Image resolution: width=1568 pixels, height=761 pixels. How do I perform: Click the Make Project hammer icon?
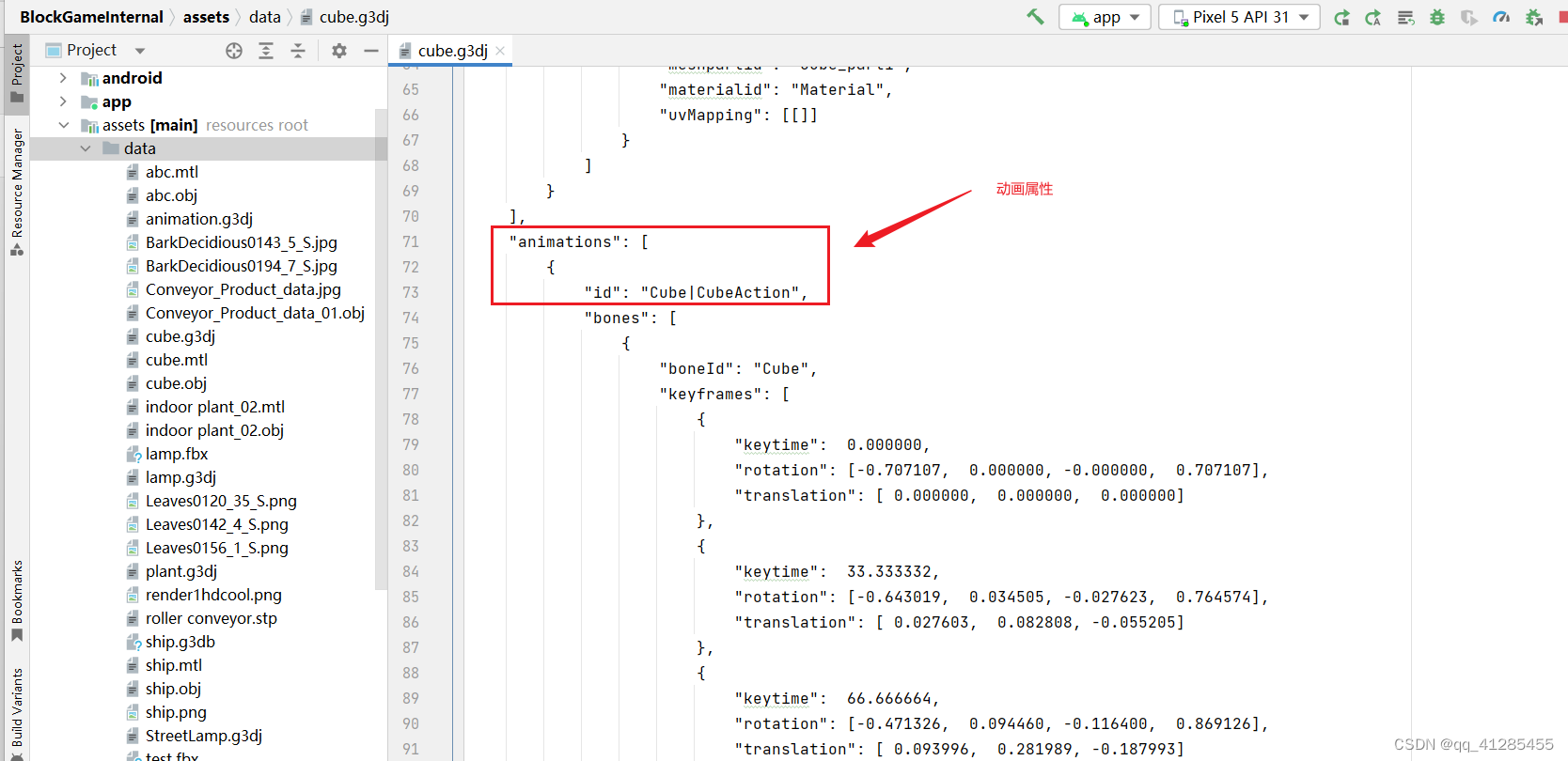(1035, 17)
